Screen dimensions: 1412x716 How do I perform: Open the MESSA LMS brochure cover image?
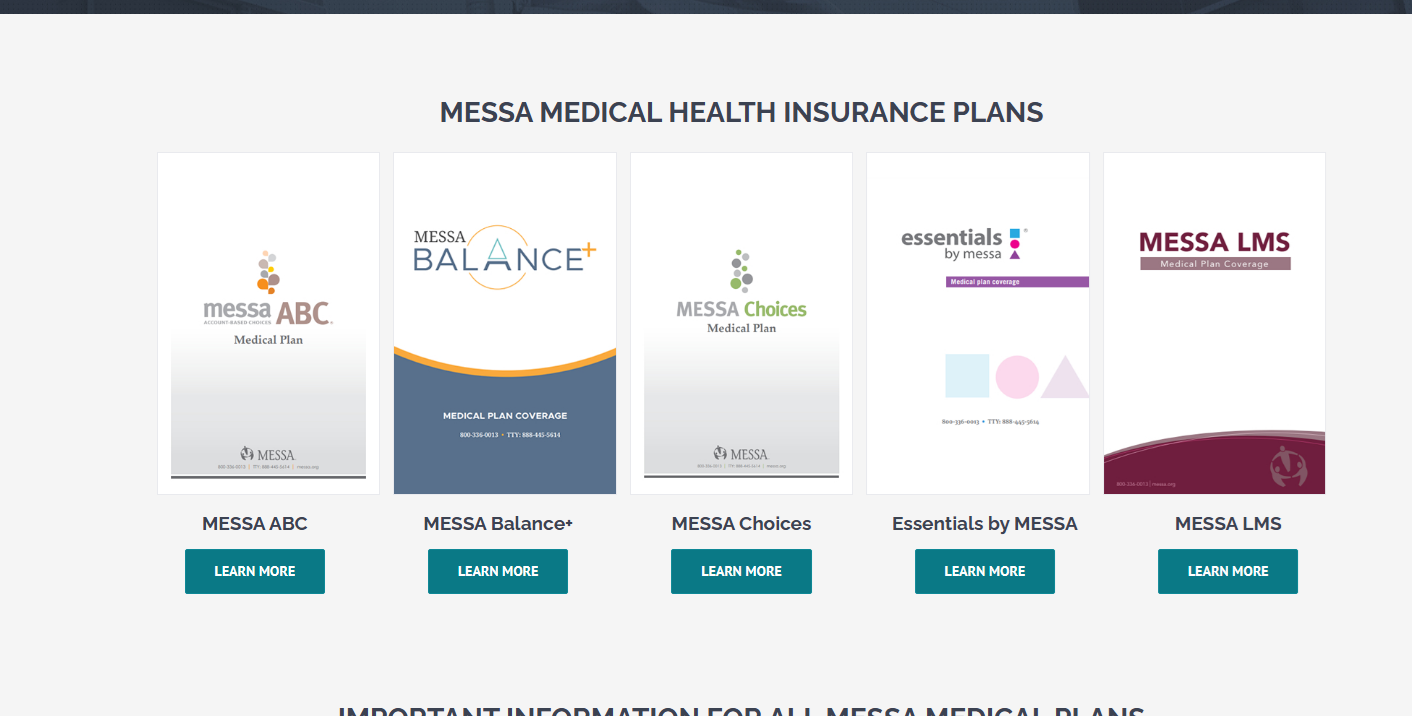pos(1214,323)
